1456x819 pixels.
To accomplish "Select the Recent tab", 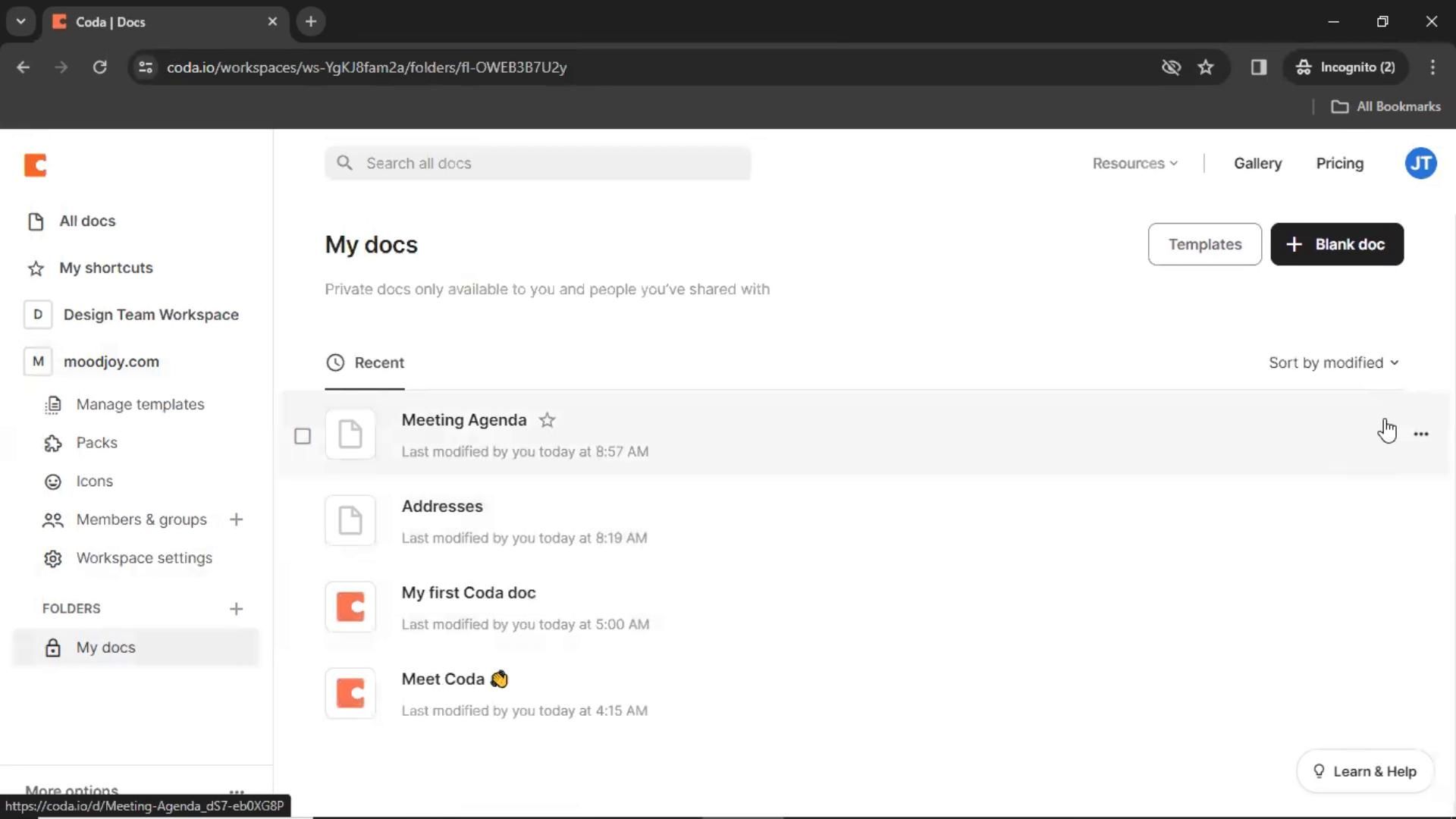I will pos(365,362).
